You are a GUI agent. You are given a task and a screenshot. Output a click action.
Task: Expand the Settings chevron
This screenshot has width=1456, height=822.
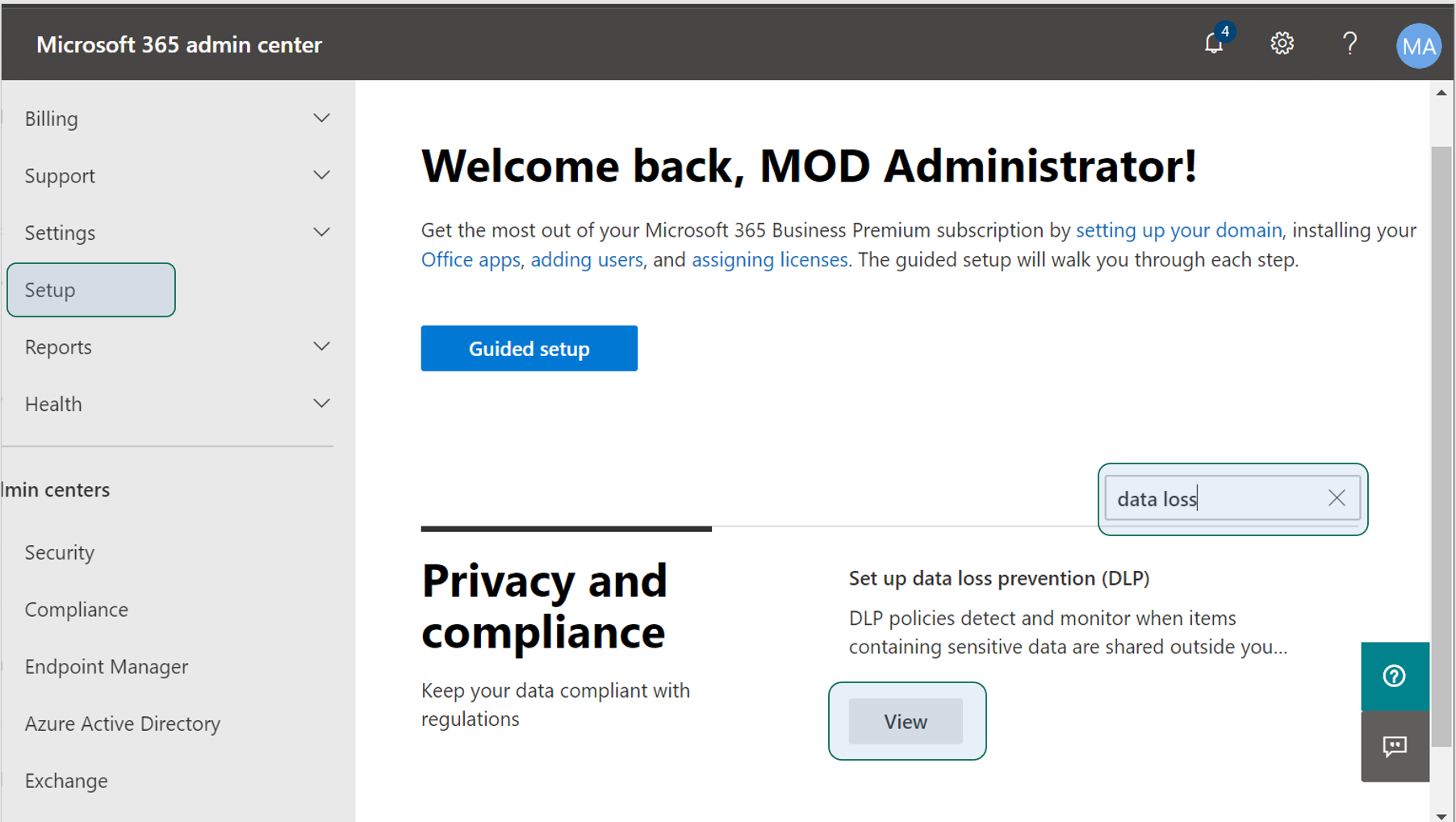(321, 233)
